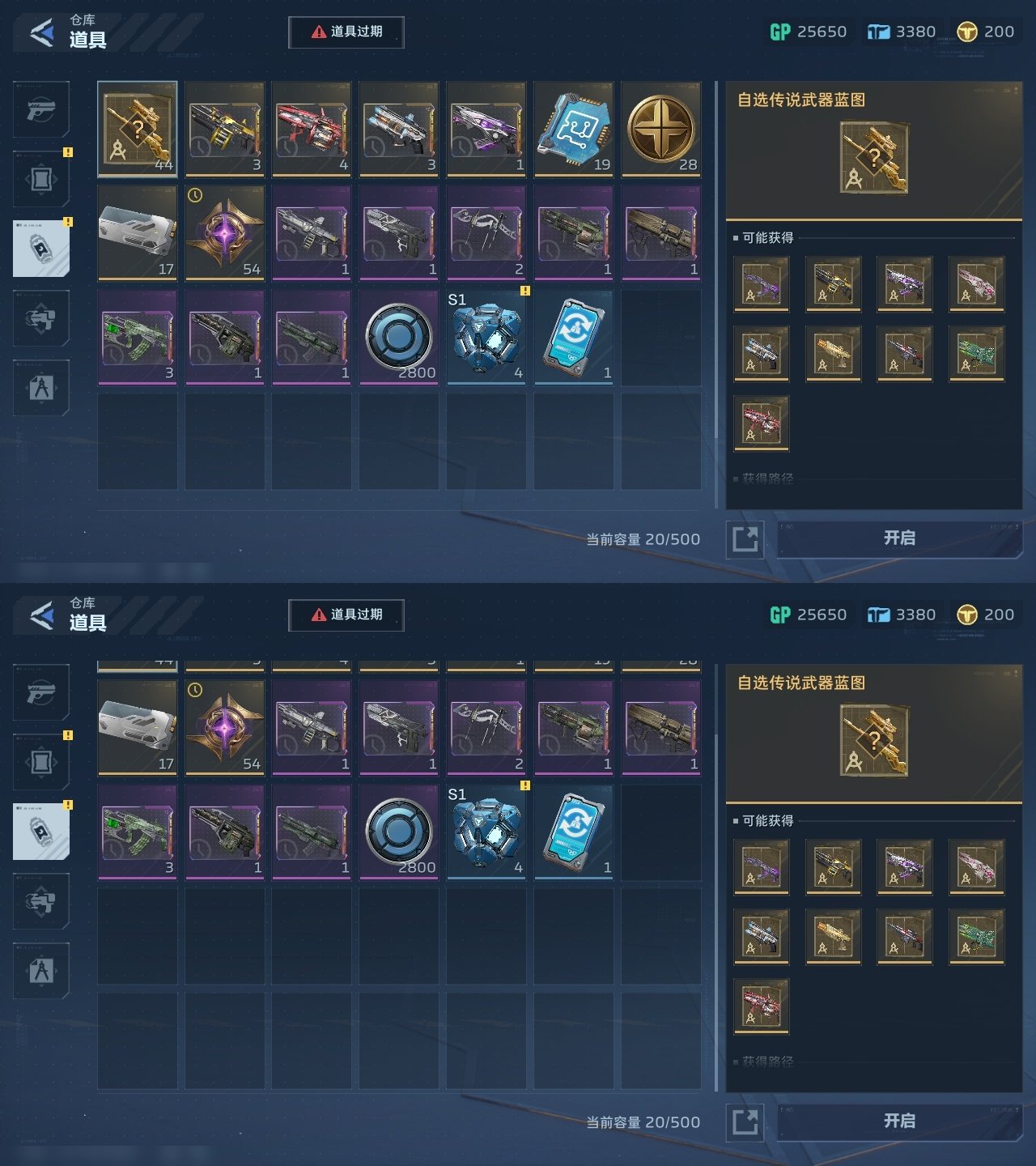Select the 2800 round token item in the upper window
This screenshot has height=1166, width=1036.
pos(399,337)
